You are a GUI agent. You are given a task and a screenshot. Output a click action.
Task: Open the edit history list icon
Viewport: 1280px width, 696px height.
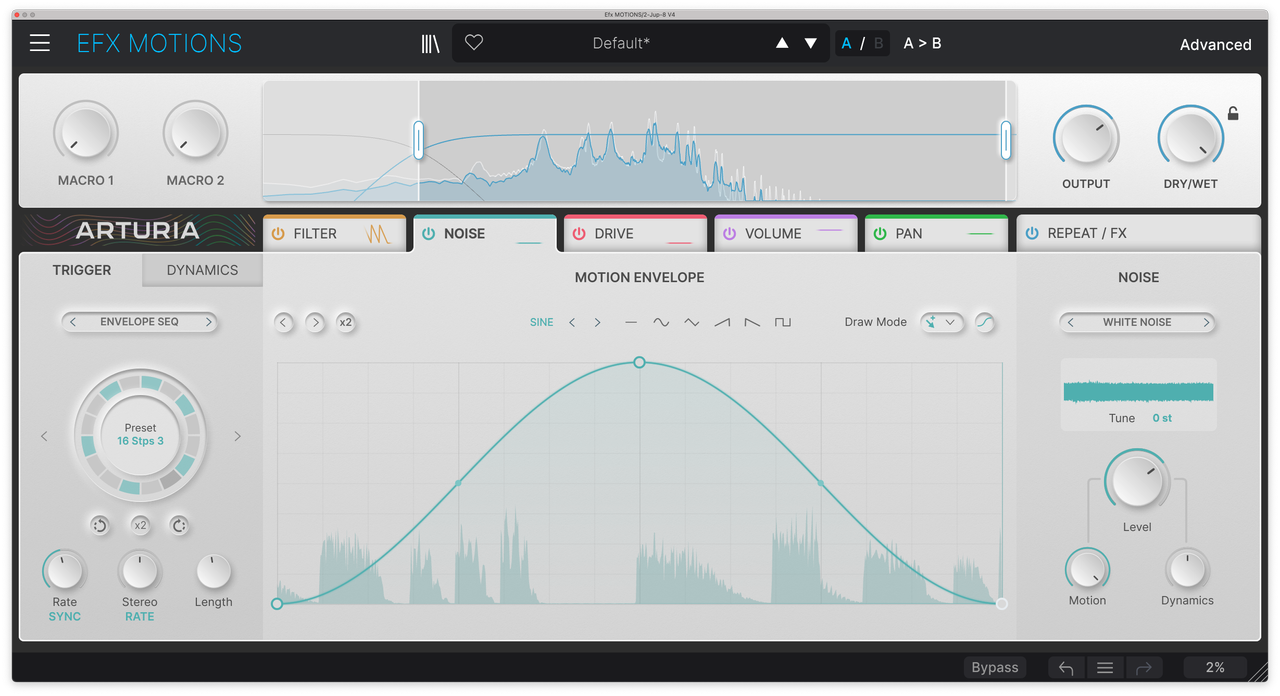(x=1105, y=668)
